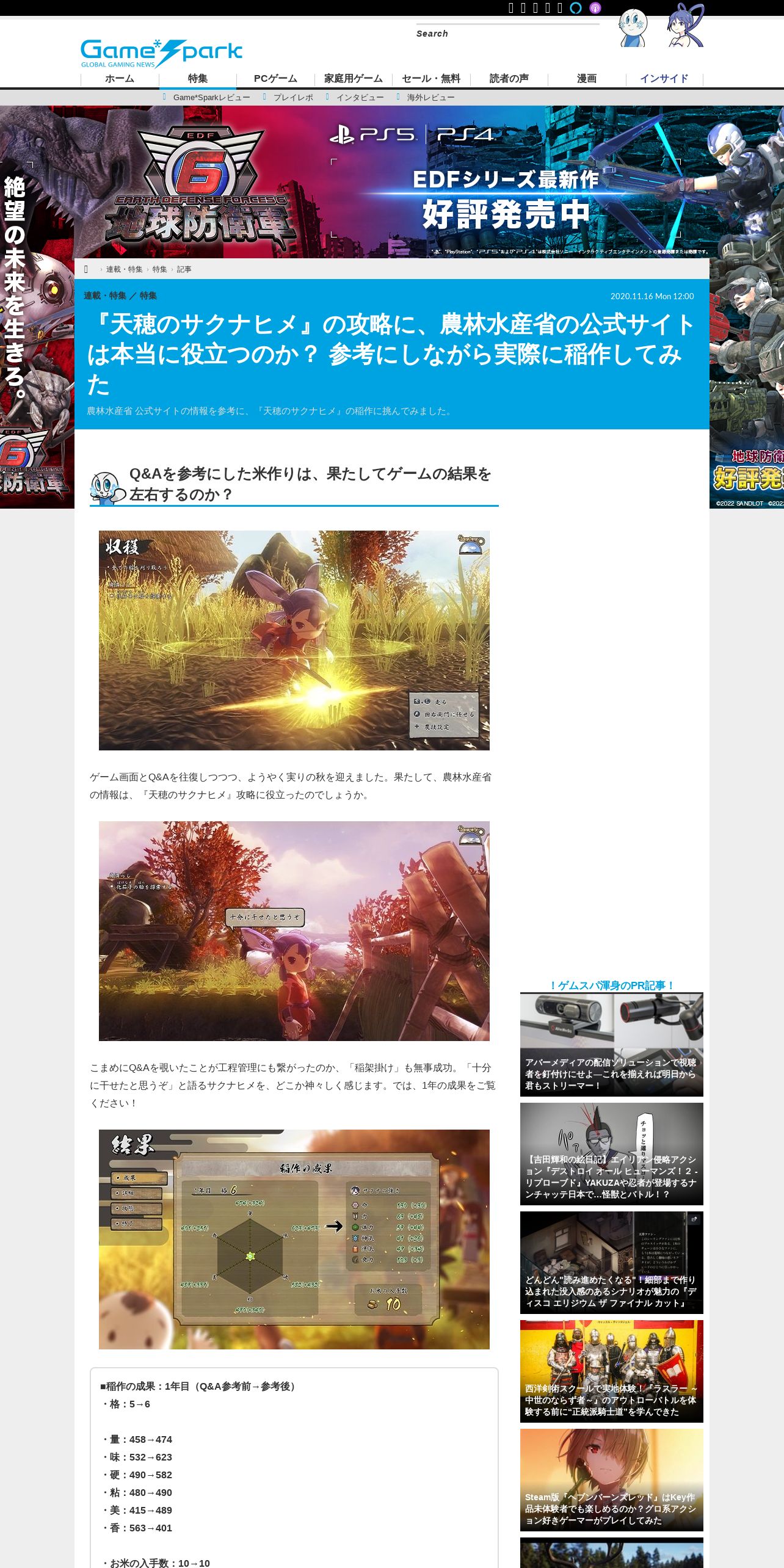Click the Q&Aを参考にした米作りは section heading
Viewport: 784px width, 1568px height.
point(310,484)
